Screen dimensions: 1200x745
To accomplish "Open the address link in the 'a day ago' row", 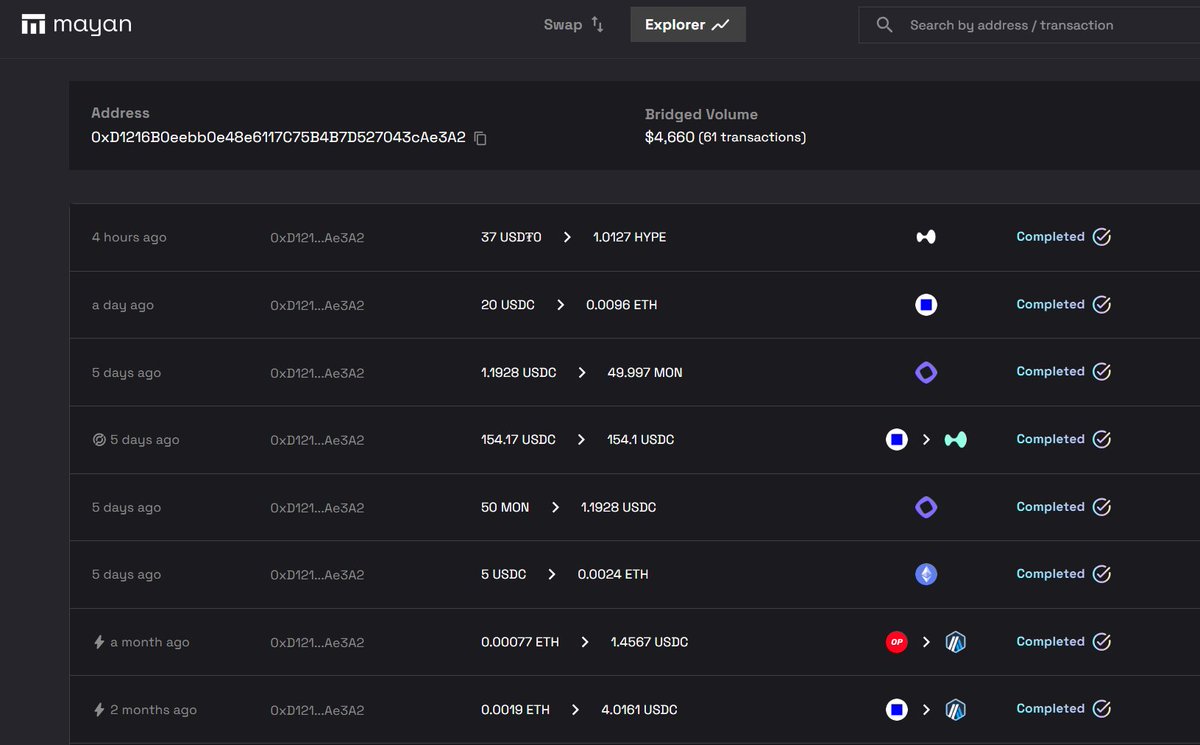I will coord(317,305).
